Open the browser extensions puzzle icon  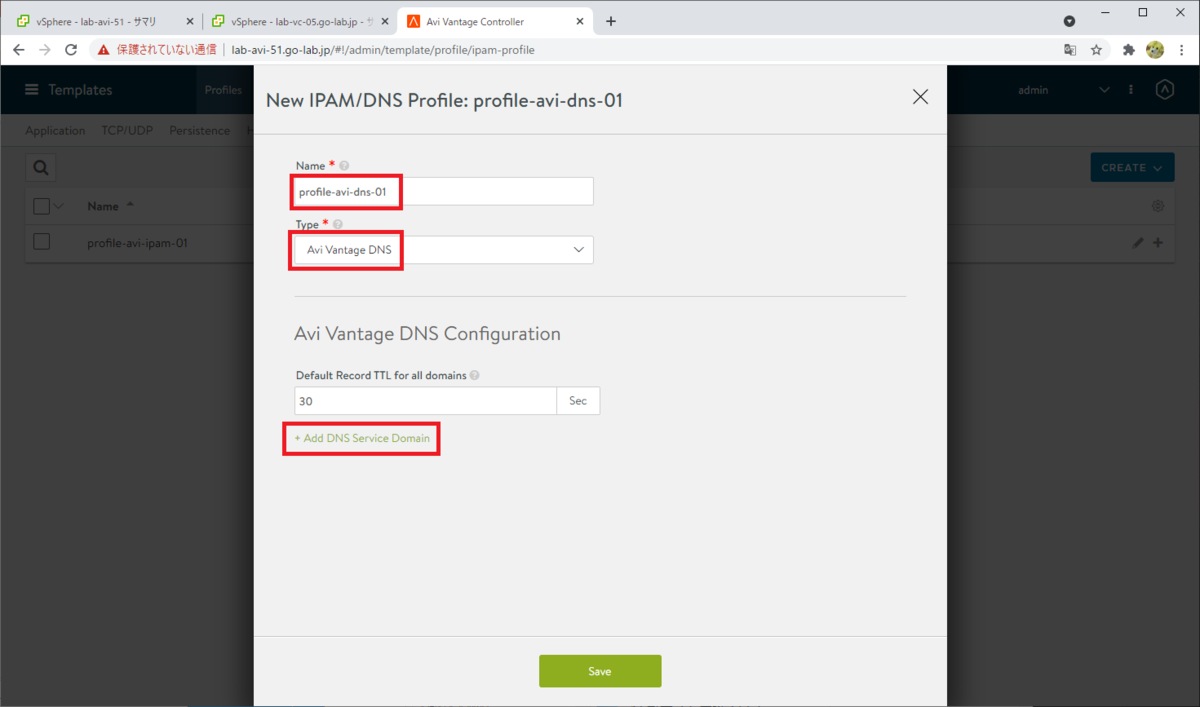pos(1129,49)
